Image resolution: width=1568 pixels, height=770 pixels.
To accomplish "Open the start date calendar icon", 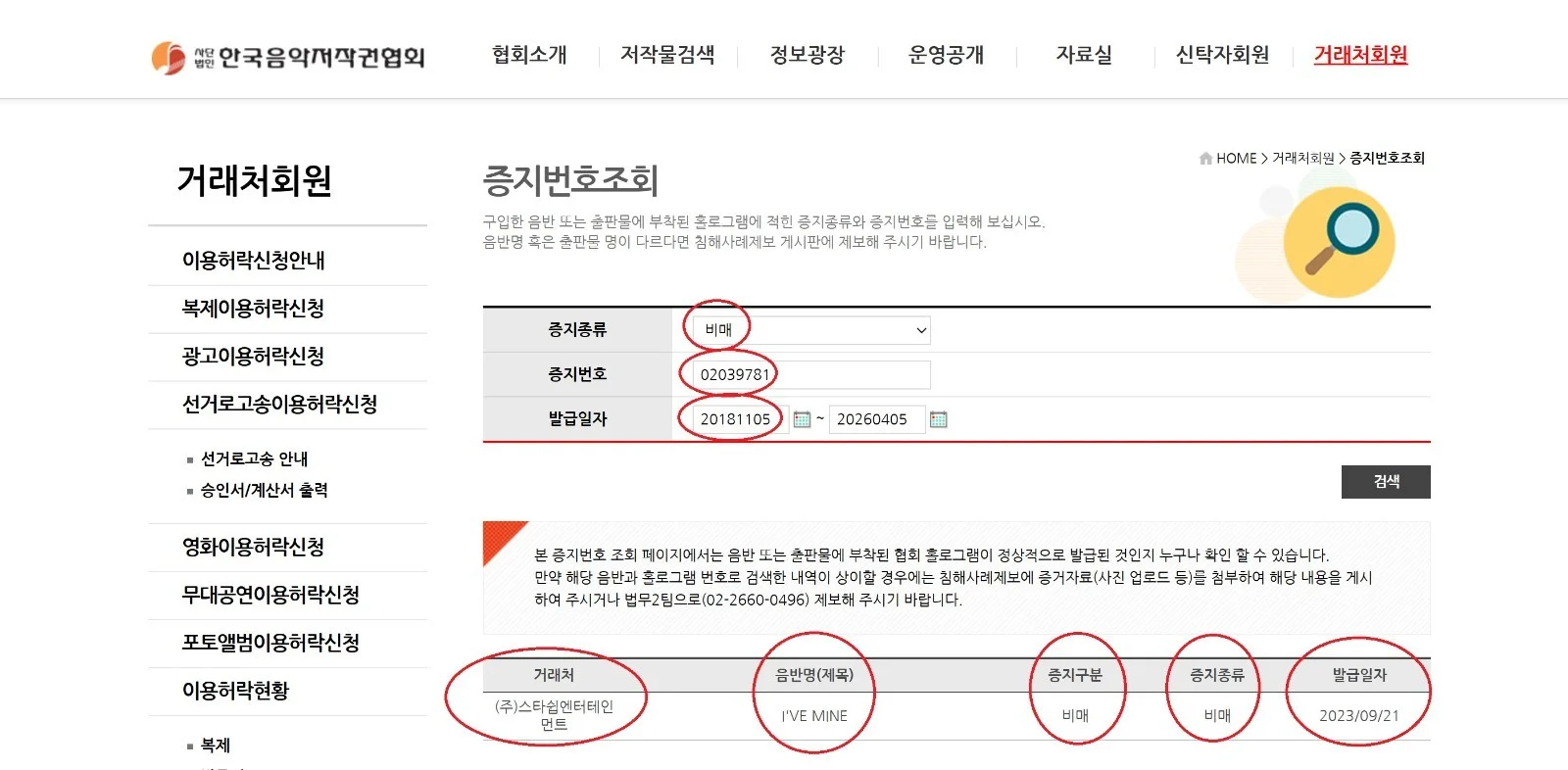I will [802, 419].
